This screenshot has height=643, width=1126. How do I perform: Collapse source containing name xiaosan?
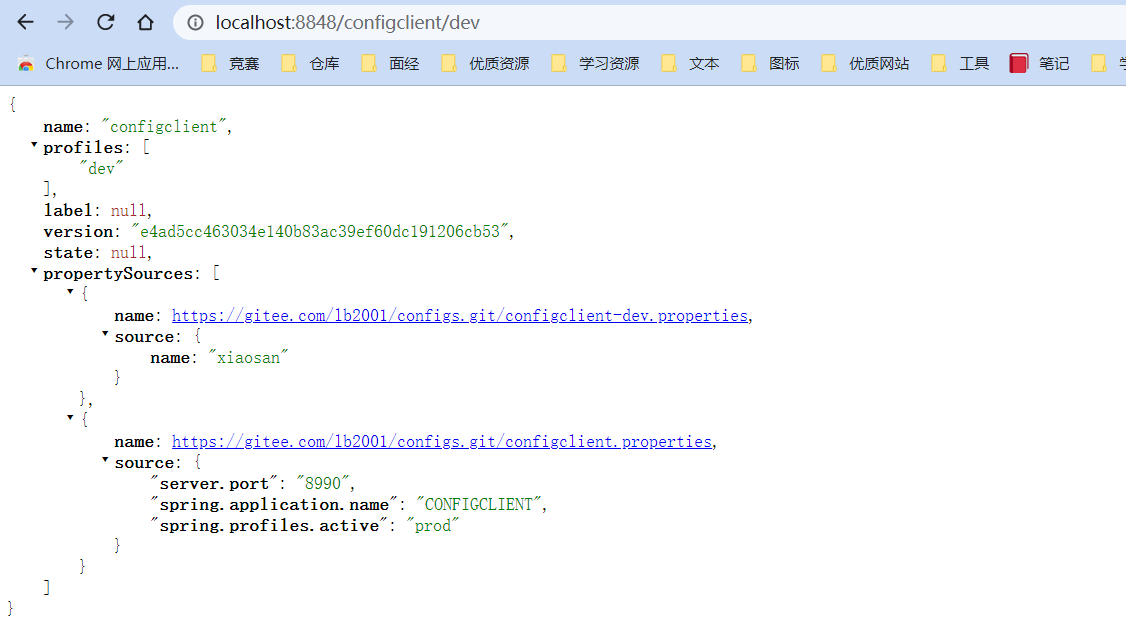click(105, 334)
